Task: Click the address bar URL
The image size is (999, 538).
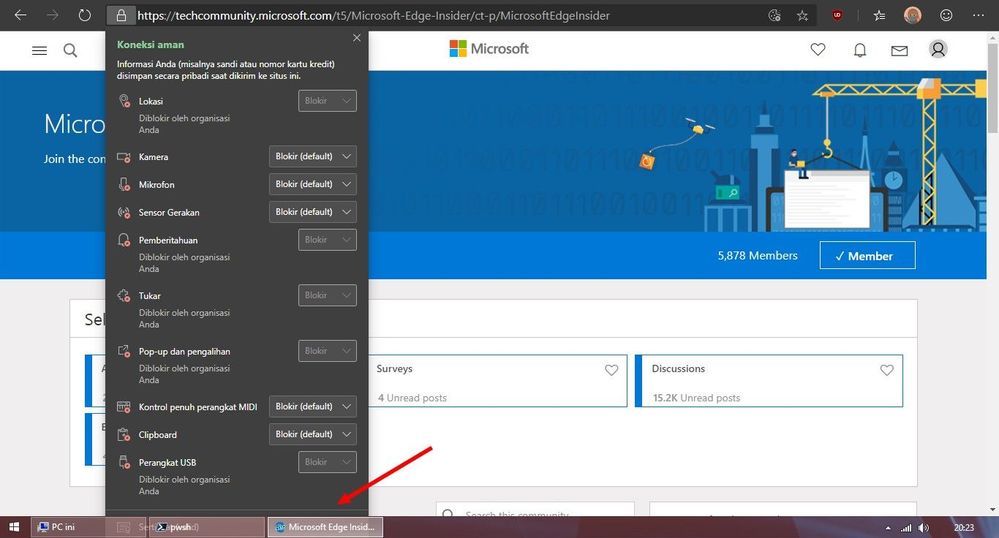Action: click(373, 15)
